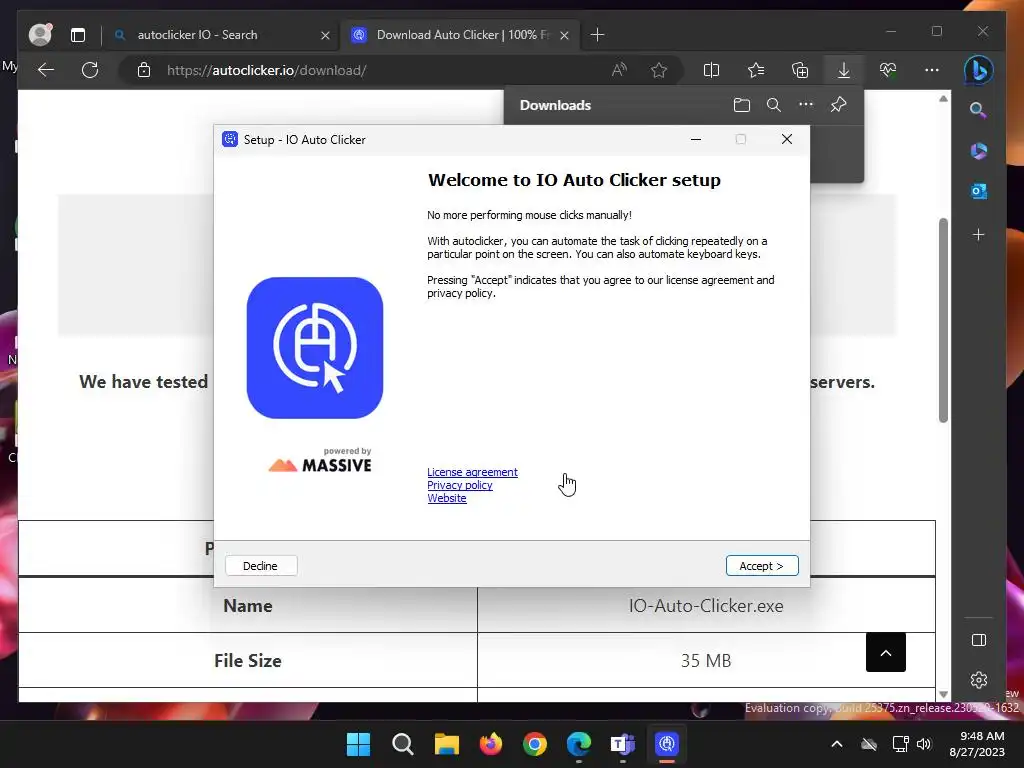Toggle Downloads button in Edge toolbar

tap(844, 70)
